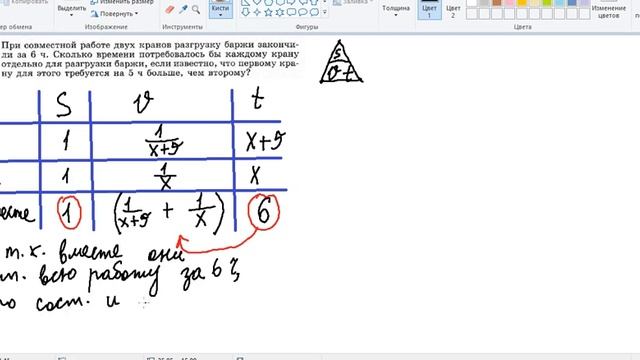Pick the pink color swatch
The width and height of the screenshot is (640, 360).
[509, 3]
